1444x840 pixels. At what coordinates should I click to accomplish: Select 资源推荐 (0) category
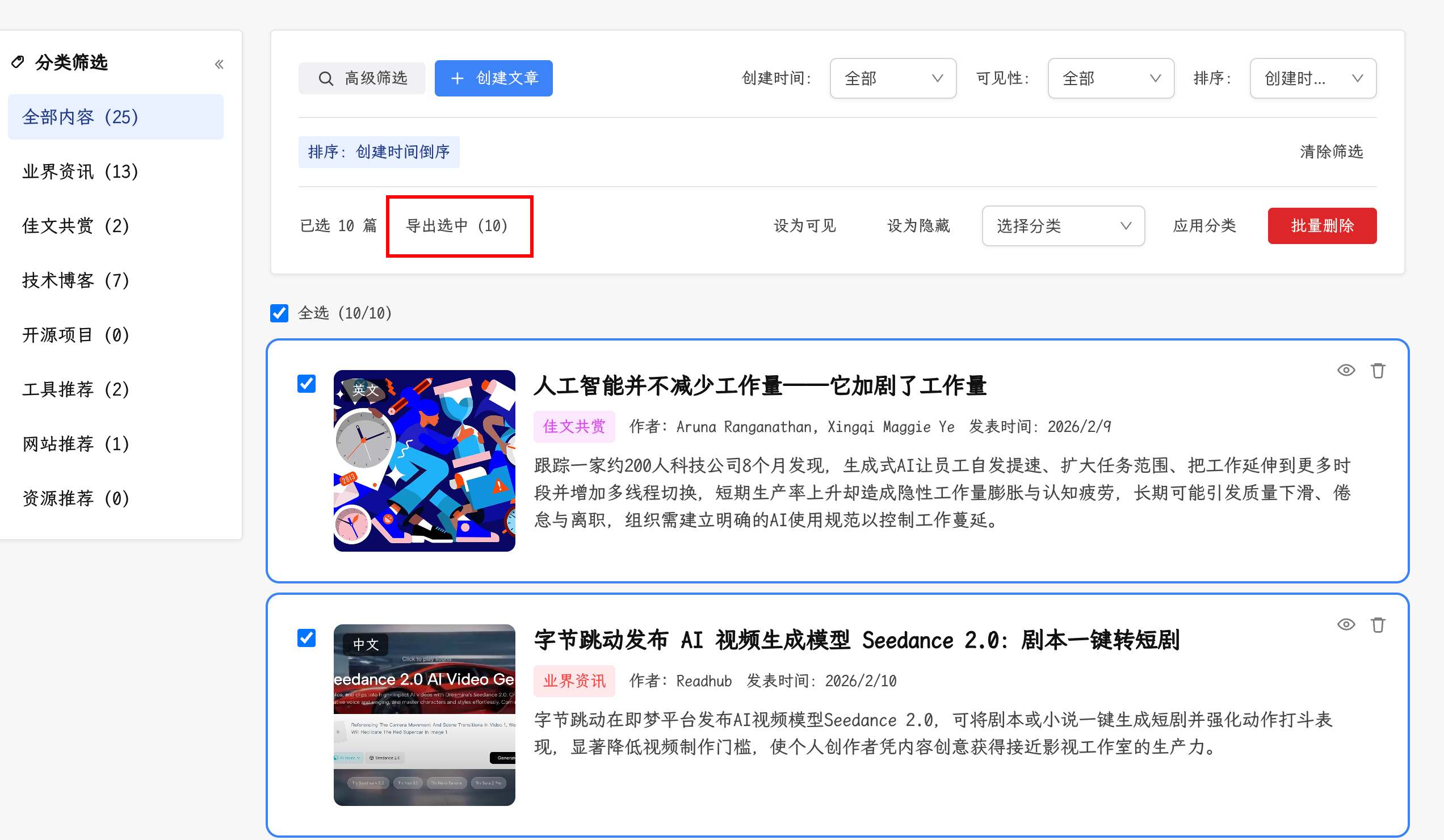116,498
